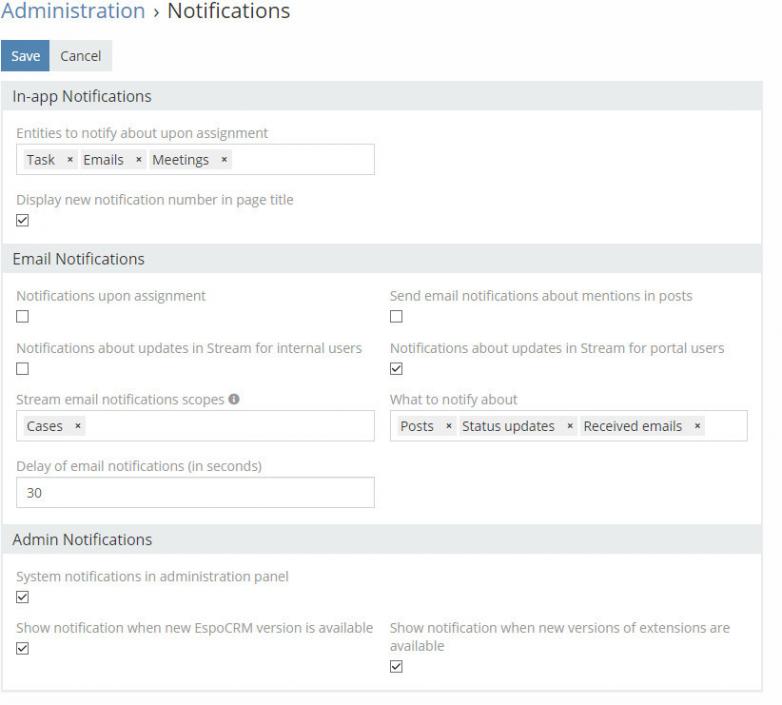Enable notifications upon assignment checkbox
The width and height of the screenshot is (782, 705).
click(23, 317)
